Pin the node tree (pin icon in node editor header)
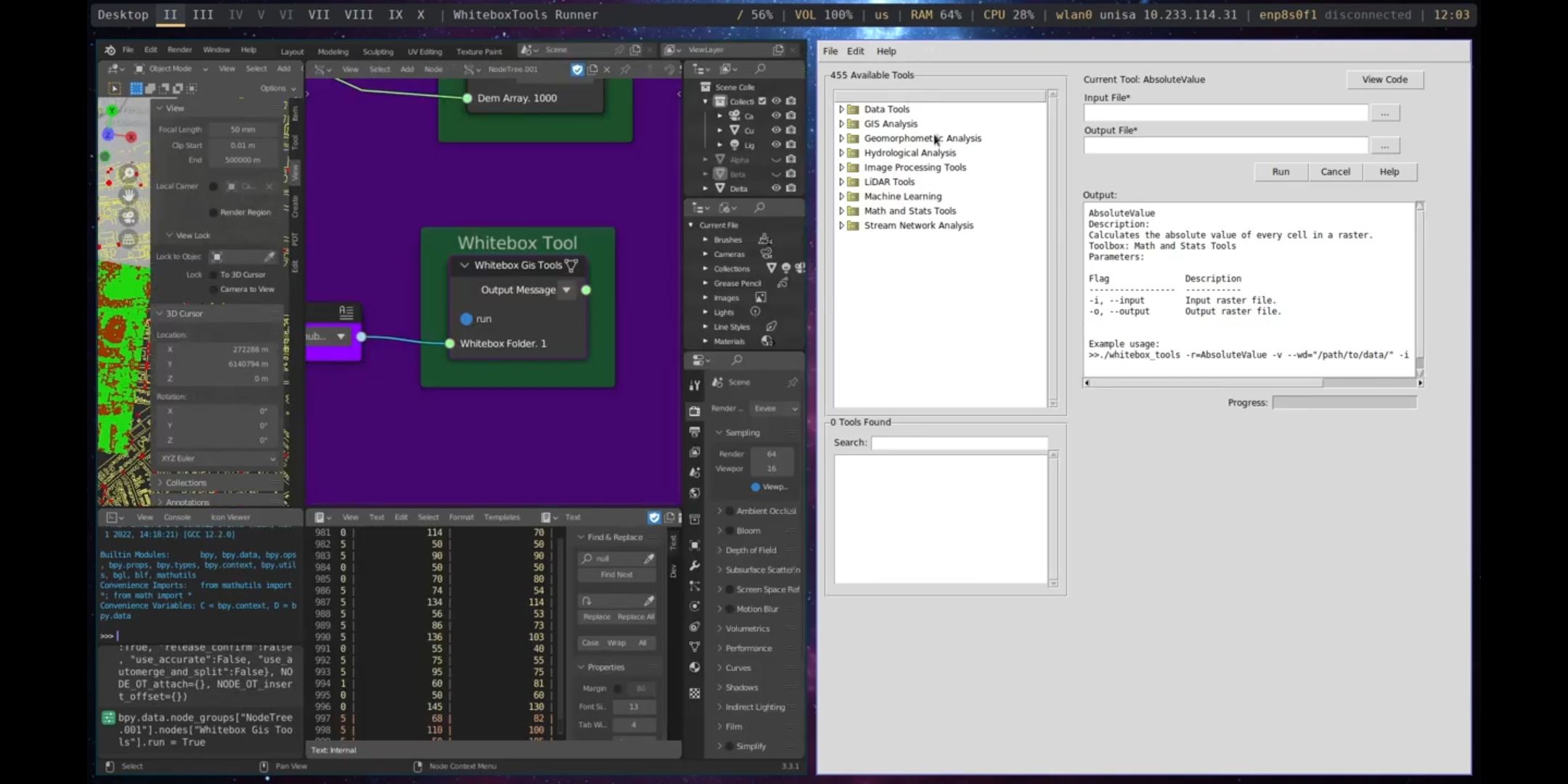 (x=625, y=70)
